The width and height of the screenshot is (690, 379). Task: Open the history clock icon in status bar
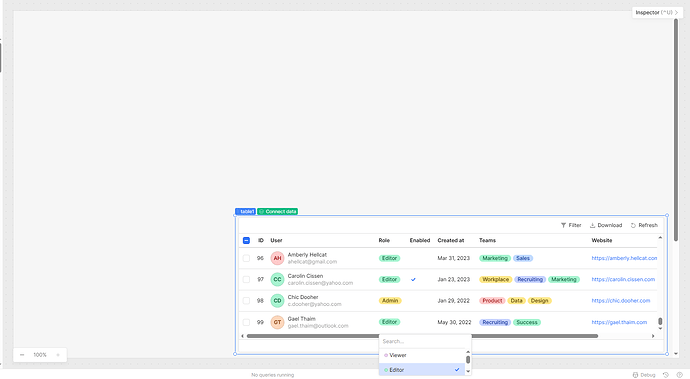pos(666,375)
